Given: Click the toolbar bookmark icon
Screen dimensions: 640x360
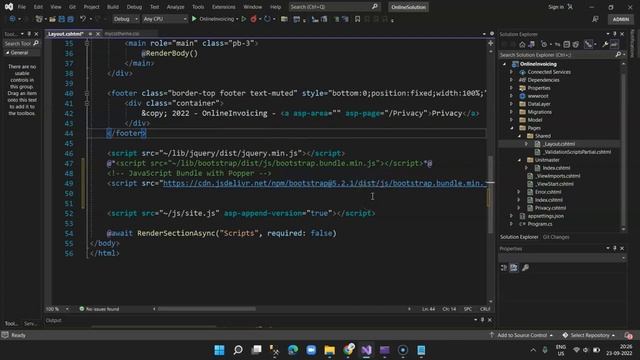Looking at the screenshot, I should pyautogui.click(x=357, y=19).
